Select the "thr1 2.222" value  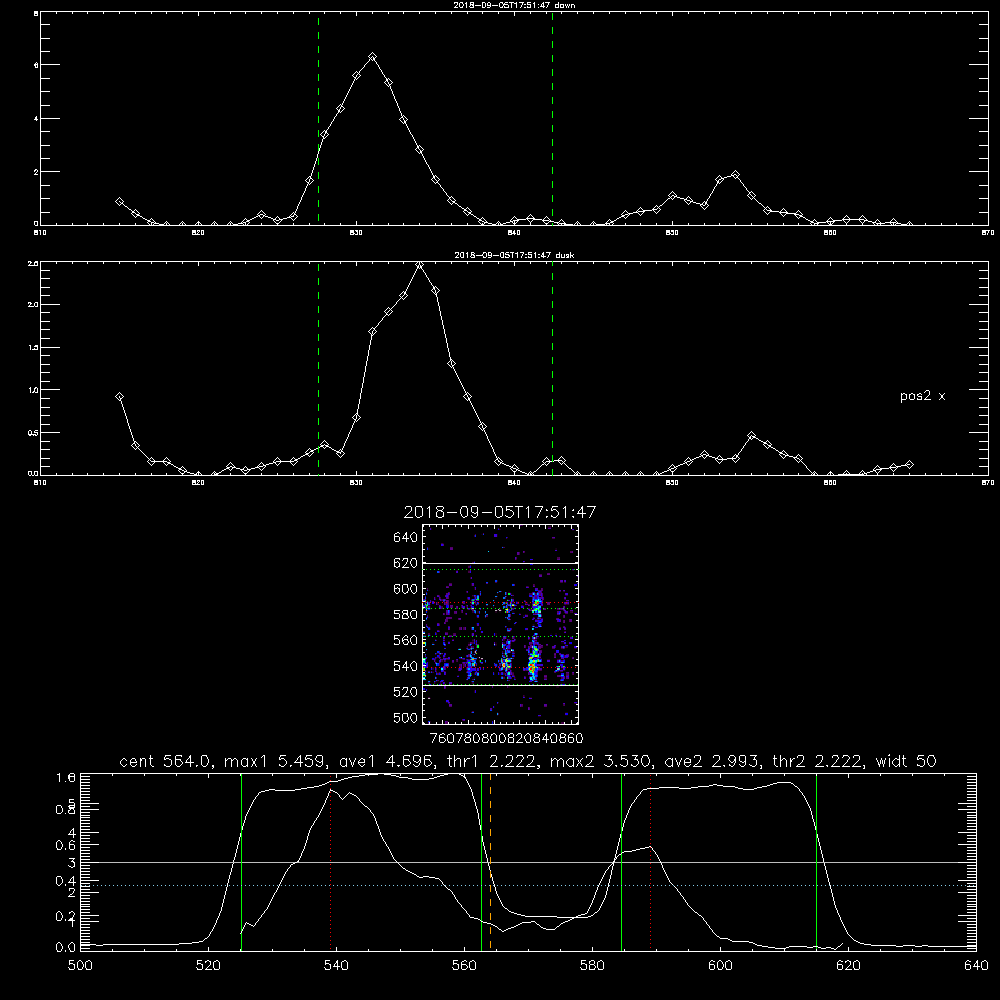coord(491,761)
